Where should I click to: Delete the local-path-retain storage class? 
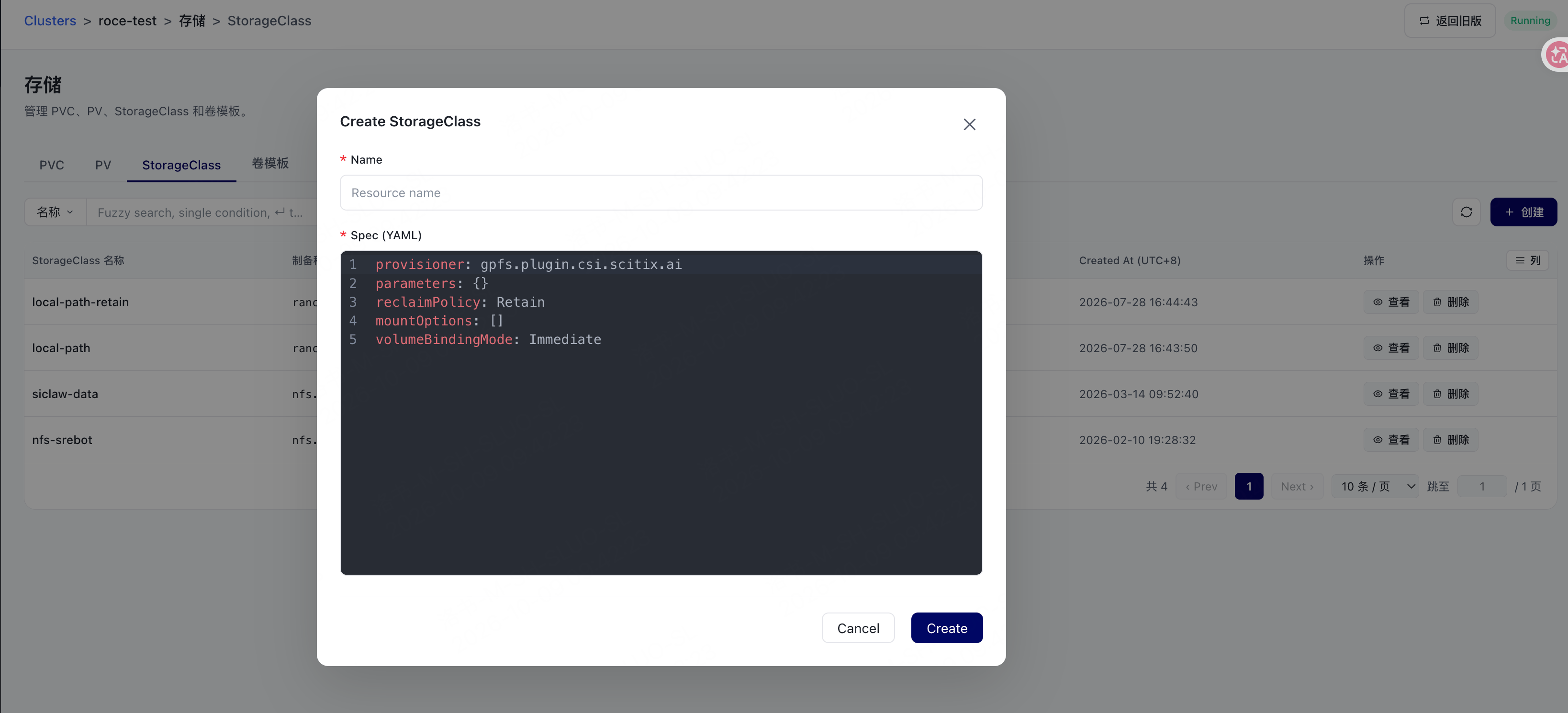(1450, 302)
